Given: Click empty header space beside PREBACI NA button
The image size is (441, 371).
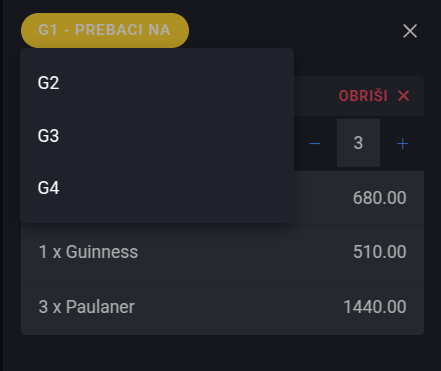Looking at the screenshot, I should (295, 31).
